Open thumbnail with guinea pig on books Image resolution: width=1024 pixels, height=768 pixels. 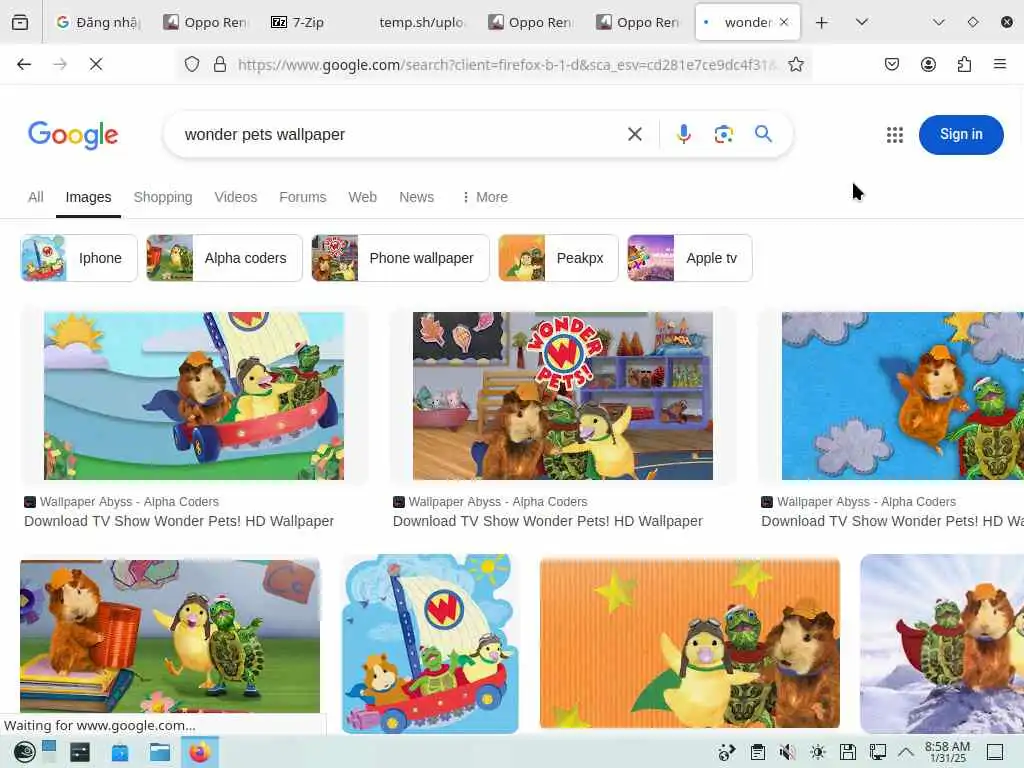170,636
